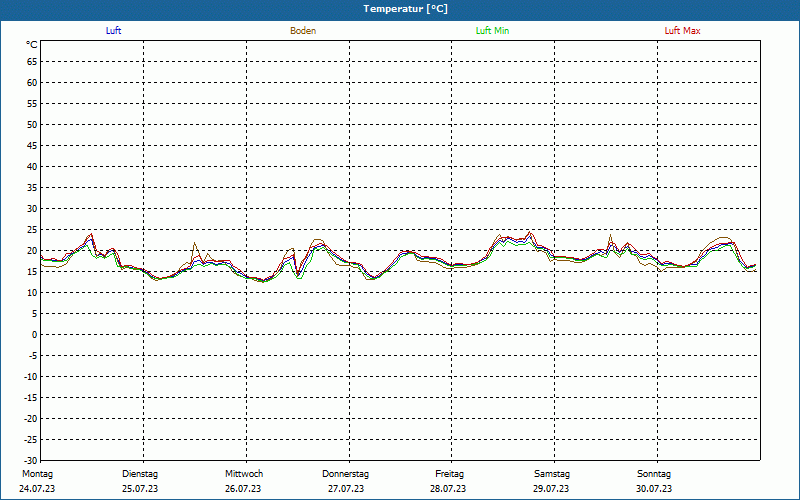Click the -15 value on temperature axis
Screen dimensions: 800x500
click(x=31, y=397)
